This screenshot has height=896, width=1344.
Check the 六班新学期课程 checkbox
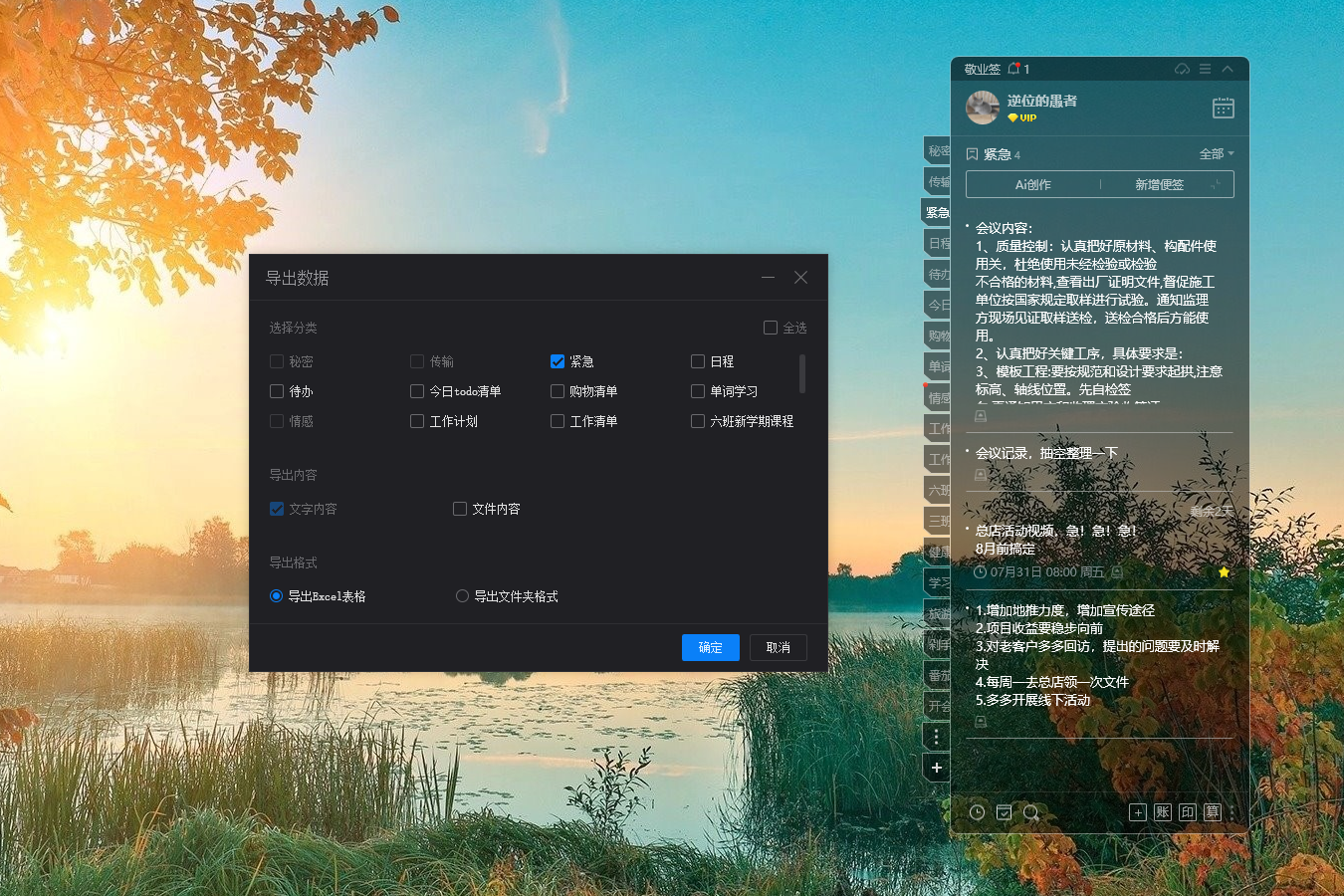[698, 421]
